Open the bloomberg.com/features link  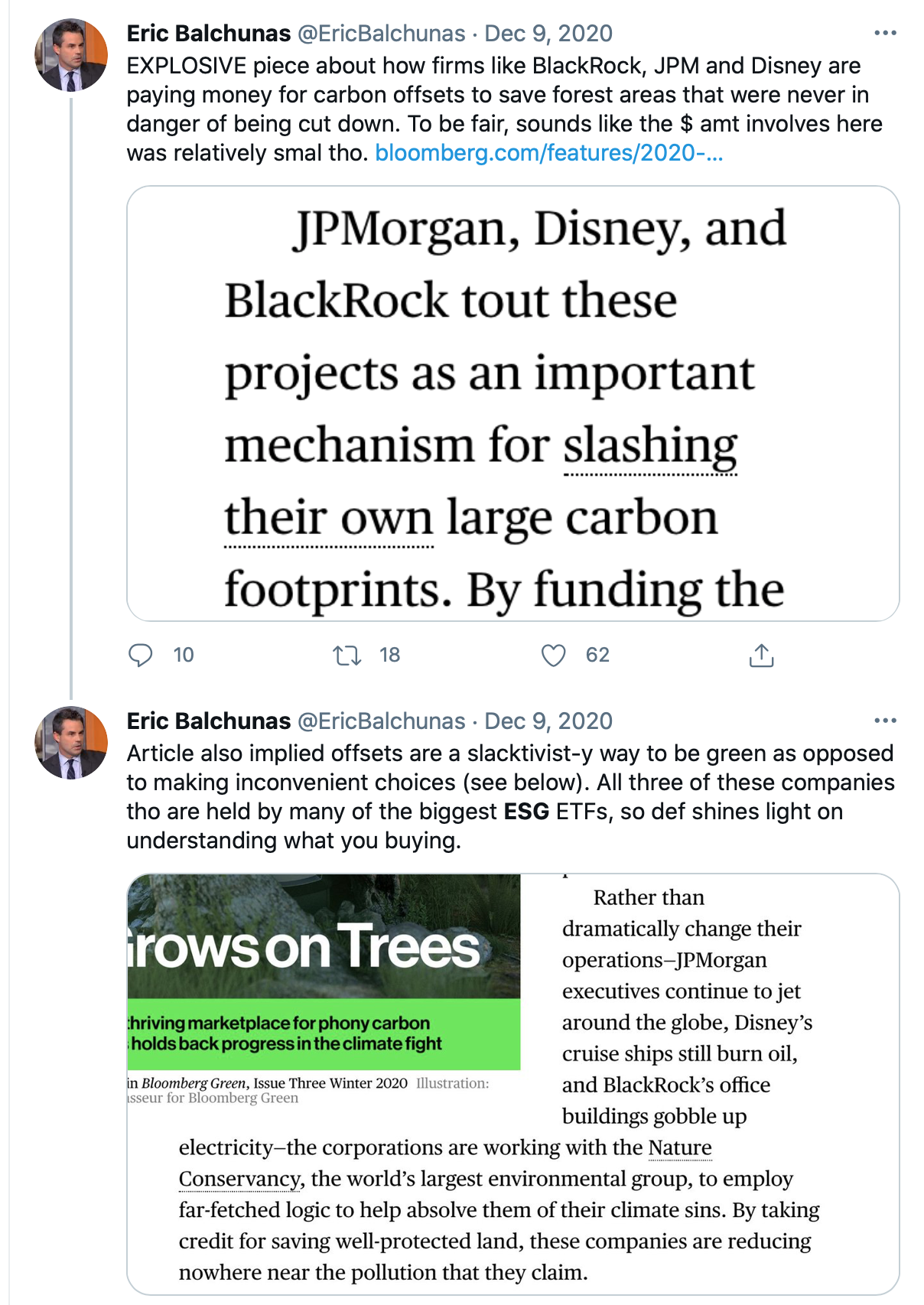[x=548, y=153]
